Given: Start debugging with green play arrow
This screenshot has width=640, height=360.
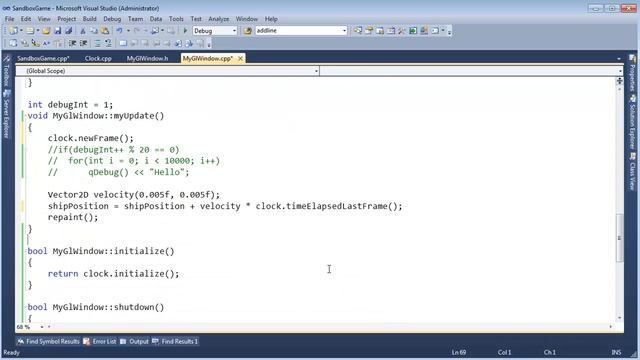Looking at the screenshot, I should tap(185, 31).
